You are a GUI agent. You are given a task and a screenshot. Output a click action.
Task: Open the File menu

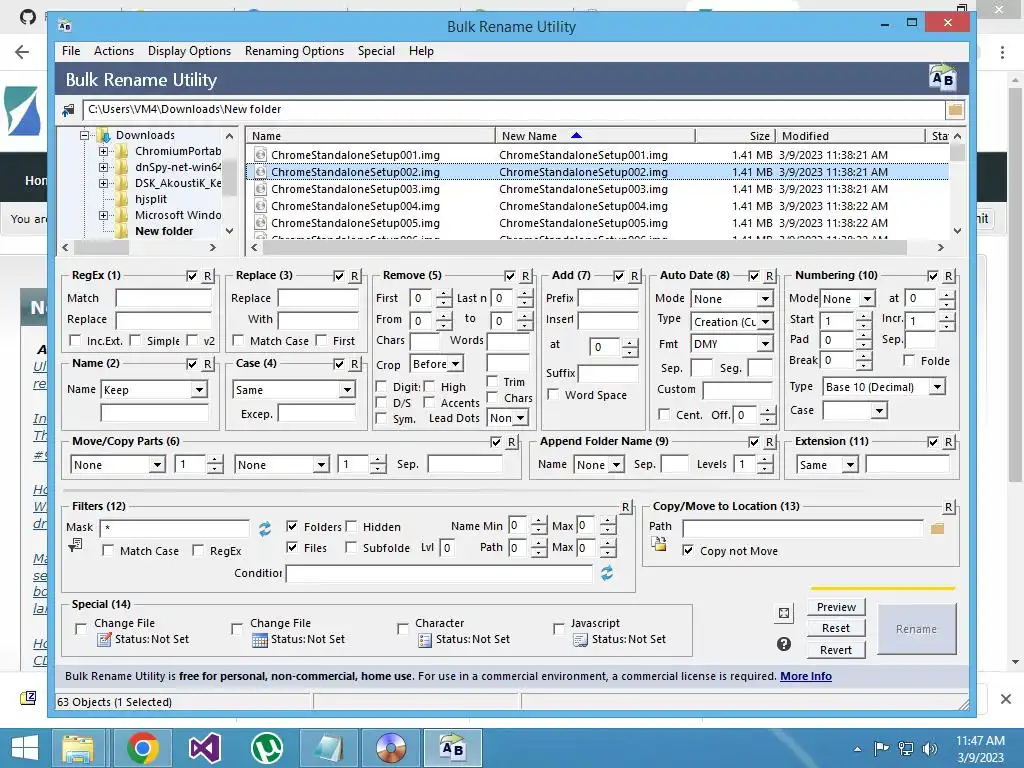click(71, 51)
